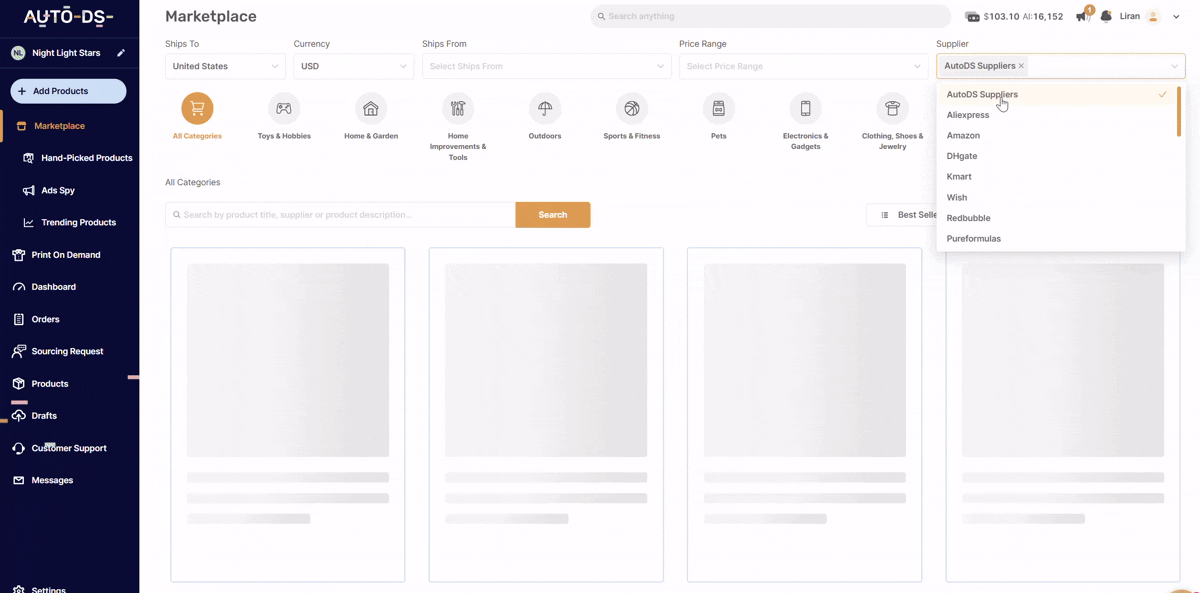
Task: Open the Pets category icon
Action: 719,108
